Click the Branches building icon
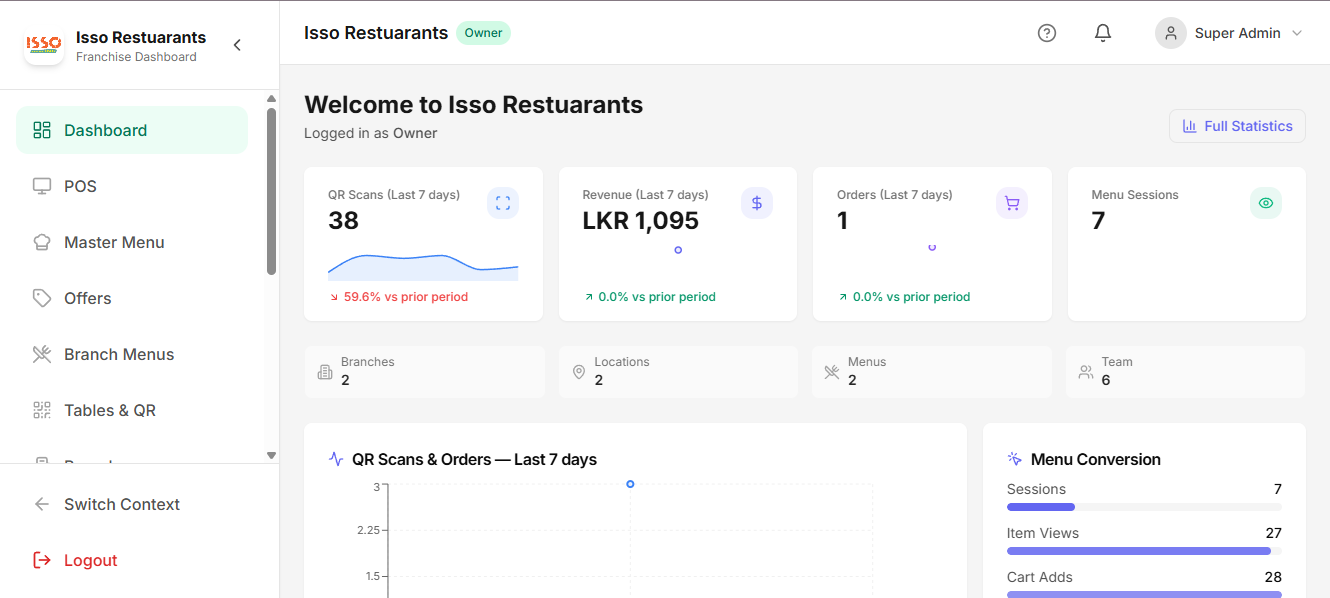Image resolution: width=1330 pixels, height=598 pixels. (x=325, y=372)
